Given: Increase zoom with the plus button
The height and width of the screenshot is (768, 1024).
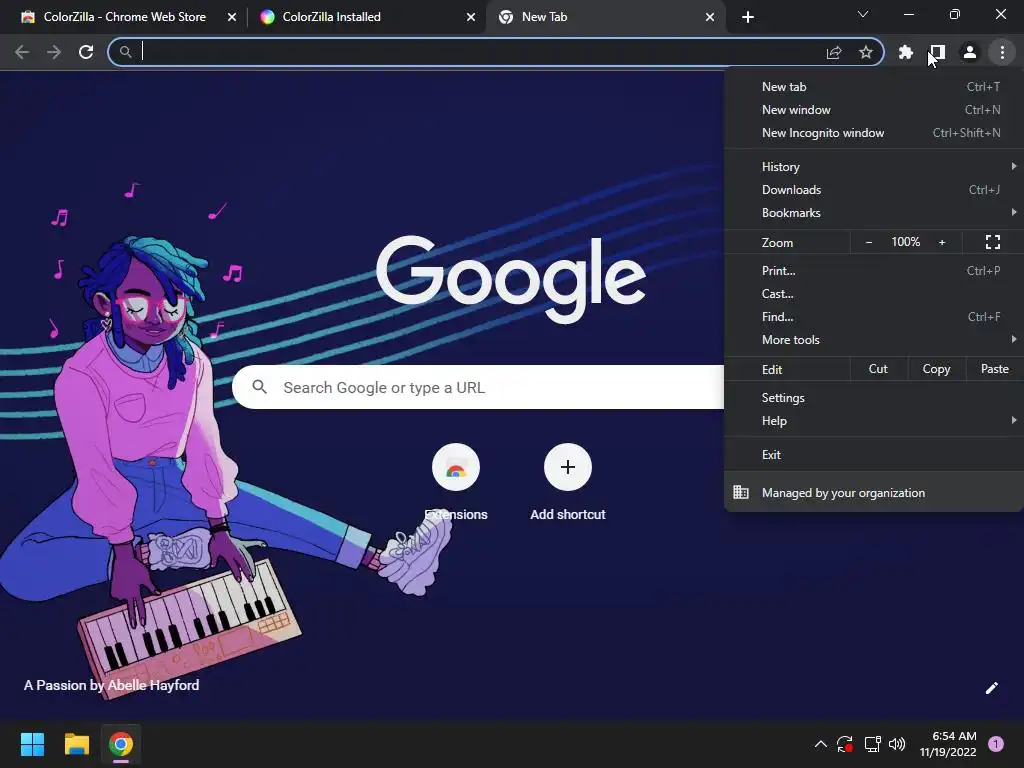Looking at the screenshot, I should [x=942, y=242].
